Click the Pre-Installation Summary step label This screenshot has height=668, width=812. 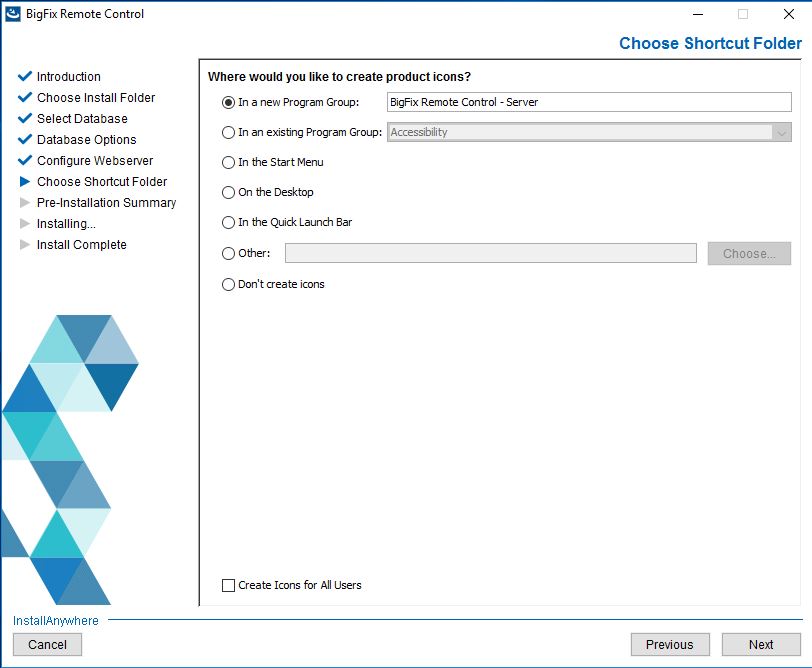point(107,203)
